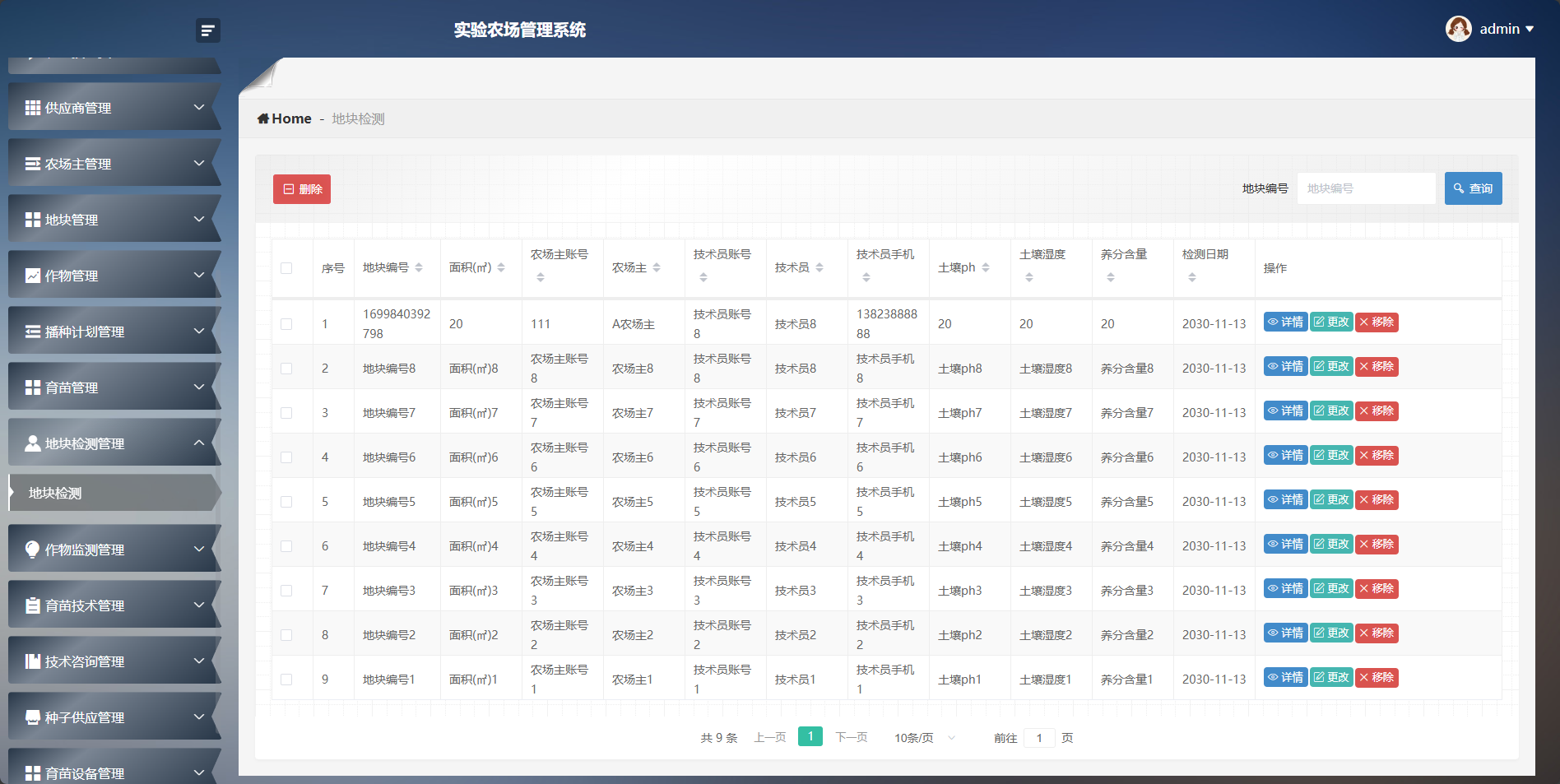Expand the 供应商管理 menu chevron
Viewport: 1560px width, 784px height.
click(199, 107)
